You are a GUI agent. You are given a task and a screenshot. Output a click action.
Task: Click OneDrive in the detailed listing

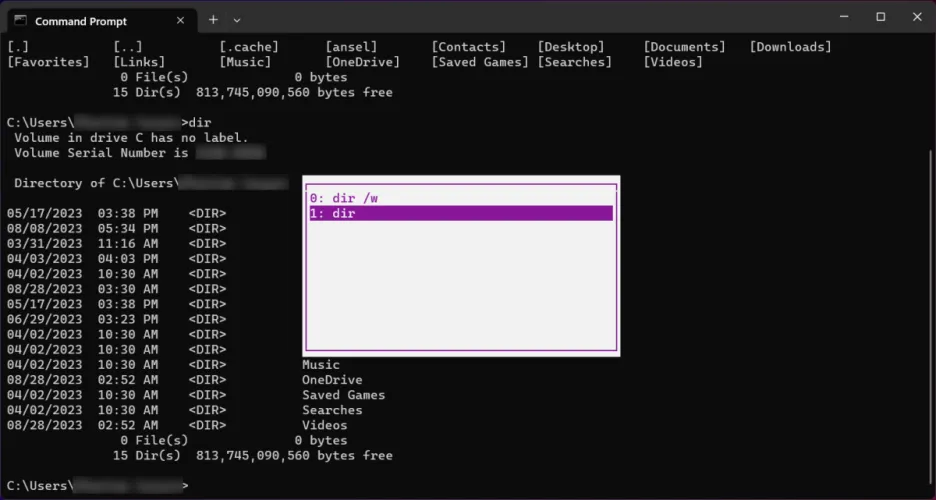pos(332,380)
